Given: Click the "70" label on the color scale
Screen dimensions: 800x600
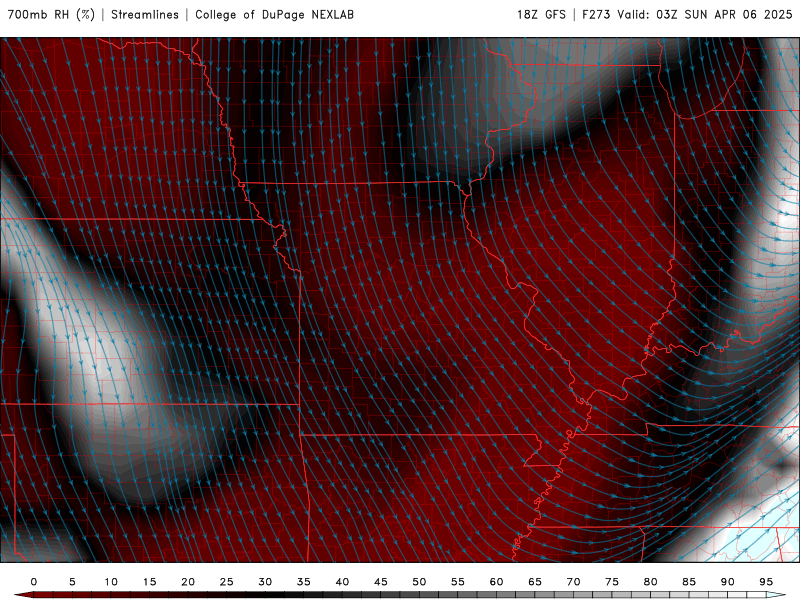Looking at the screenshot, I should pos(573,582).
